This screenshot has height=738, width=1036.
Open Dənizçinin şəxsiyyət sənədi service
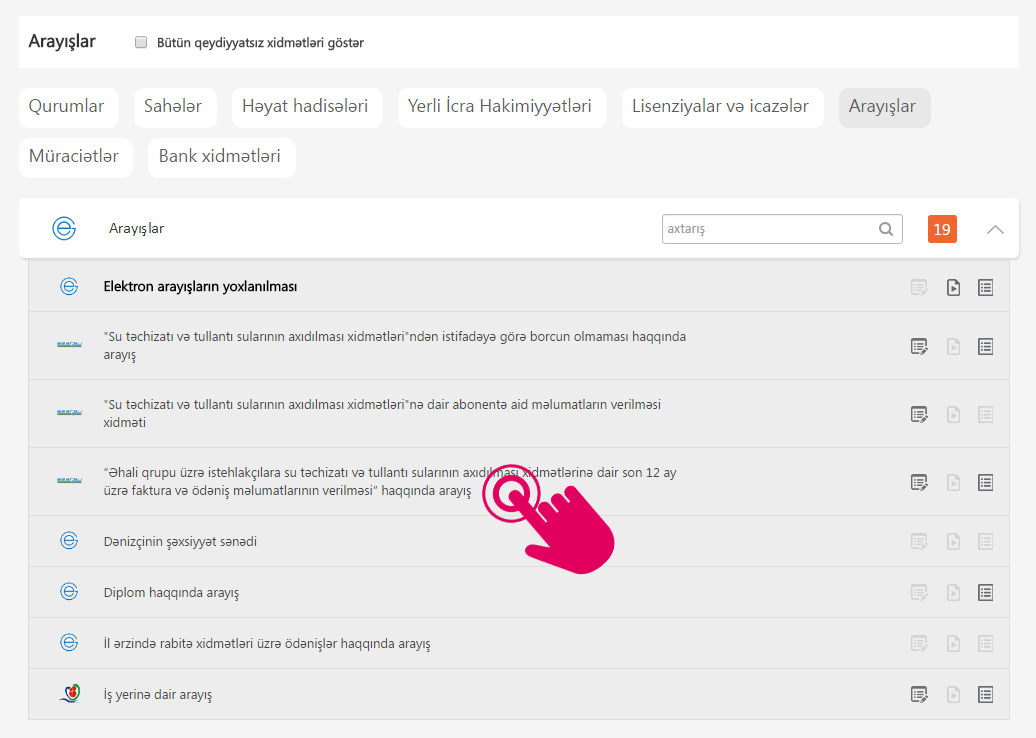coord(180,542)
